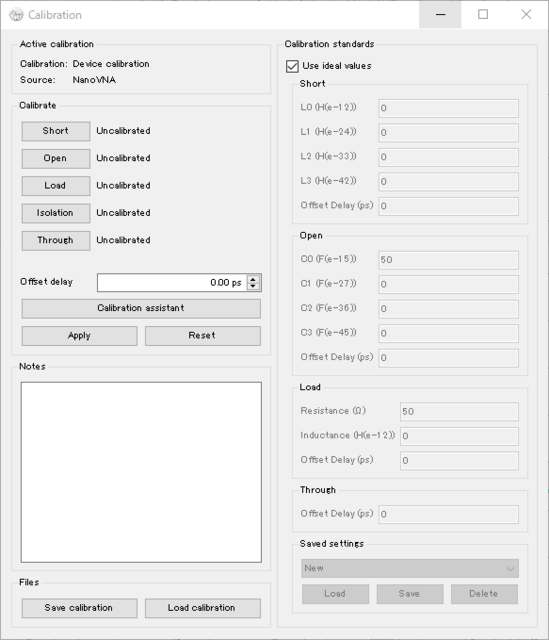
Task: Select the Short L2 (H(e-33)) field
Action: coord(449,157)
